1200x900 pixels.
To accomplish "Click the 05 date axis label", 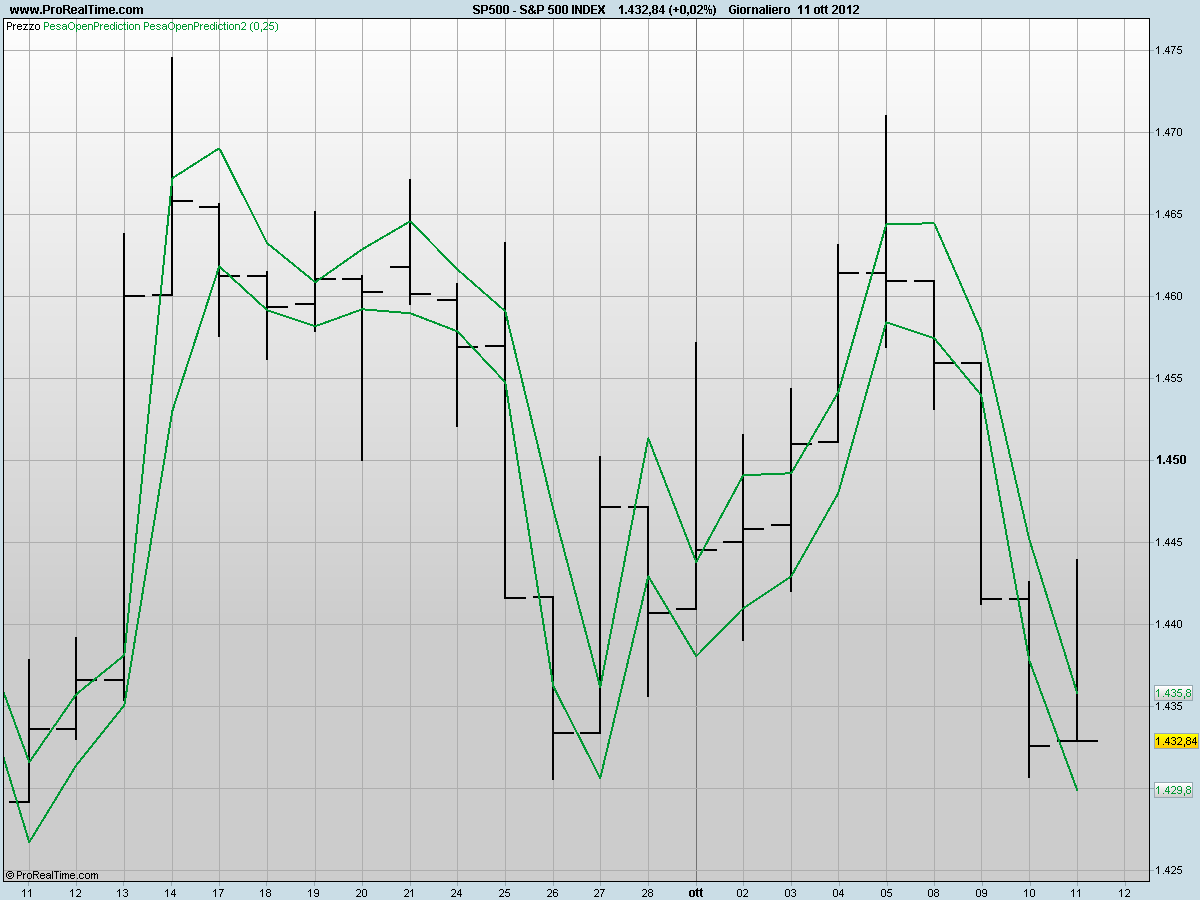I will pos(886,891).
